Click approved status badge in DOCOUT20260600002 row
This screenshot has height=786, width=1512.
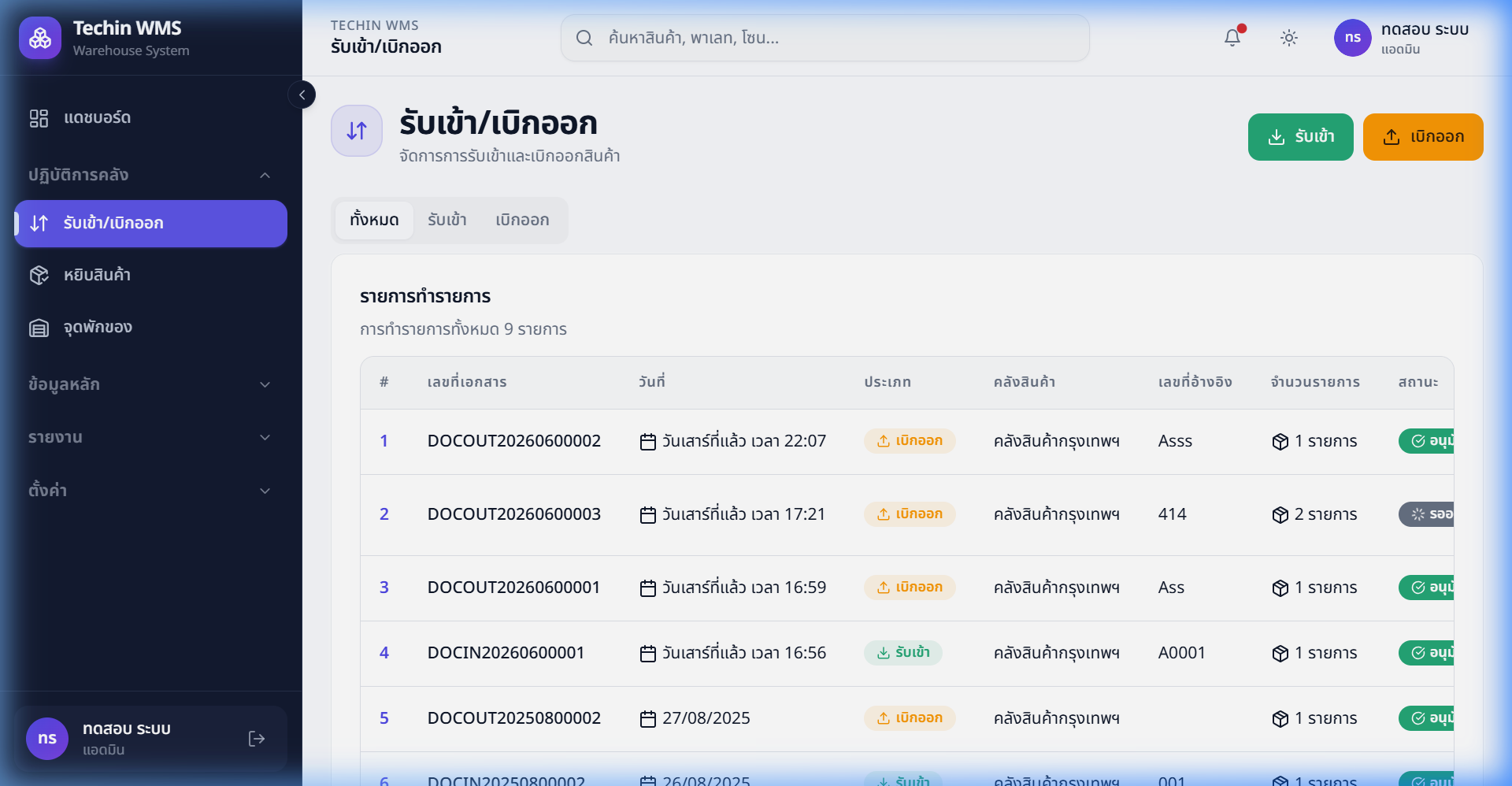(x=1427, y=441)
